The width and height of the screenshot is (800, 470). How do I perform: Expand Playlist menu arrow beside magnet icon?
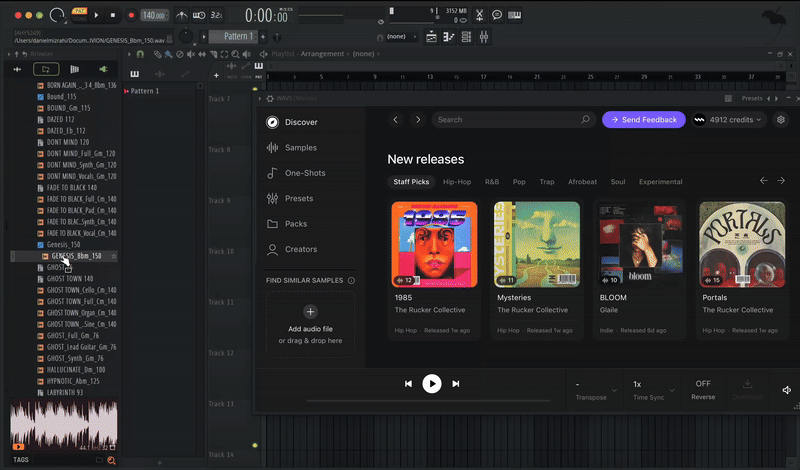[x=129, y=54]
